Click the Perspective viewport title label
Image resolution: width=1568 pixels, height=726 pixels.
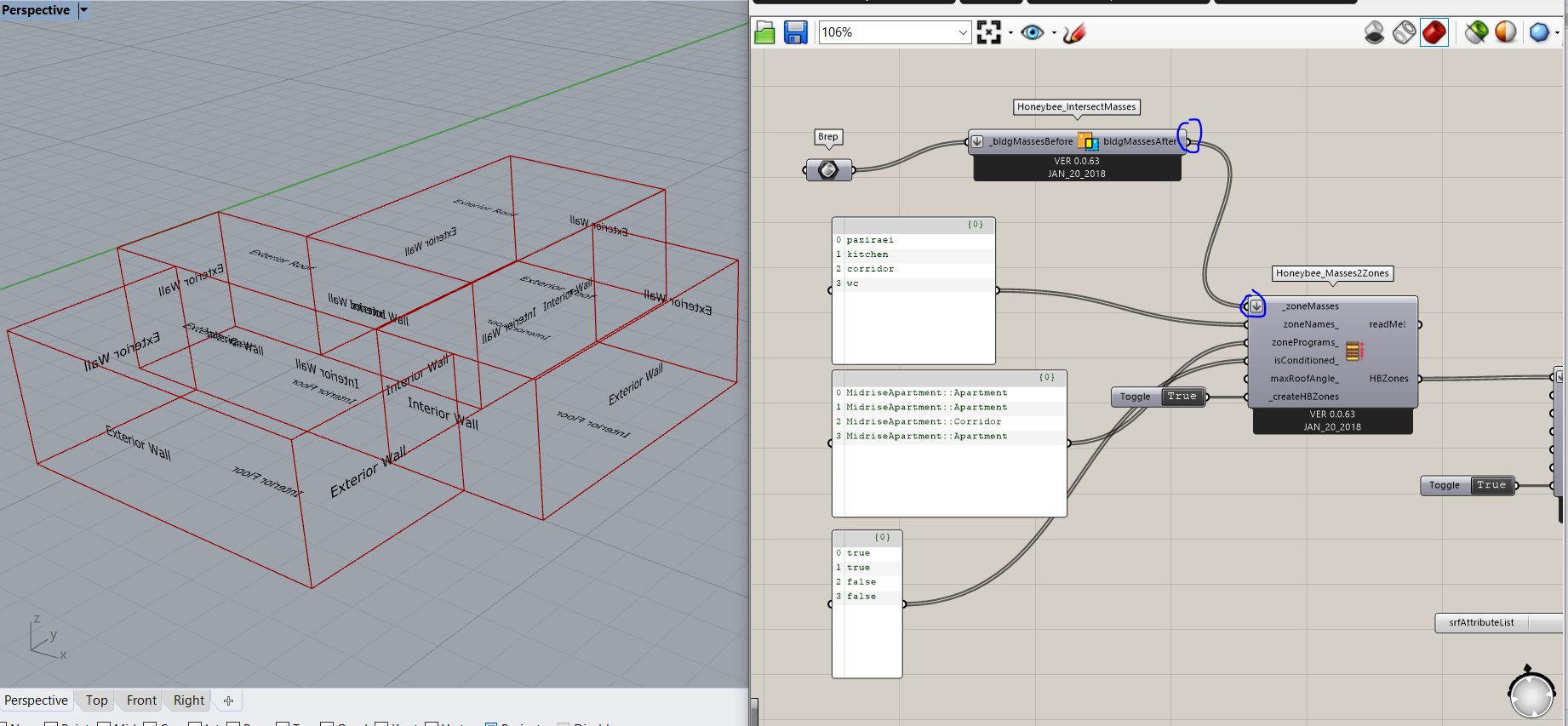36,10
